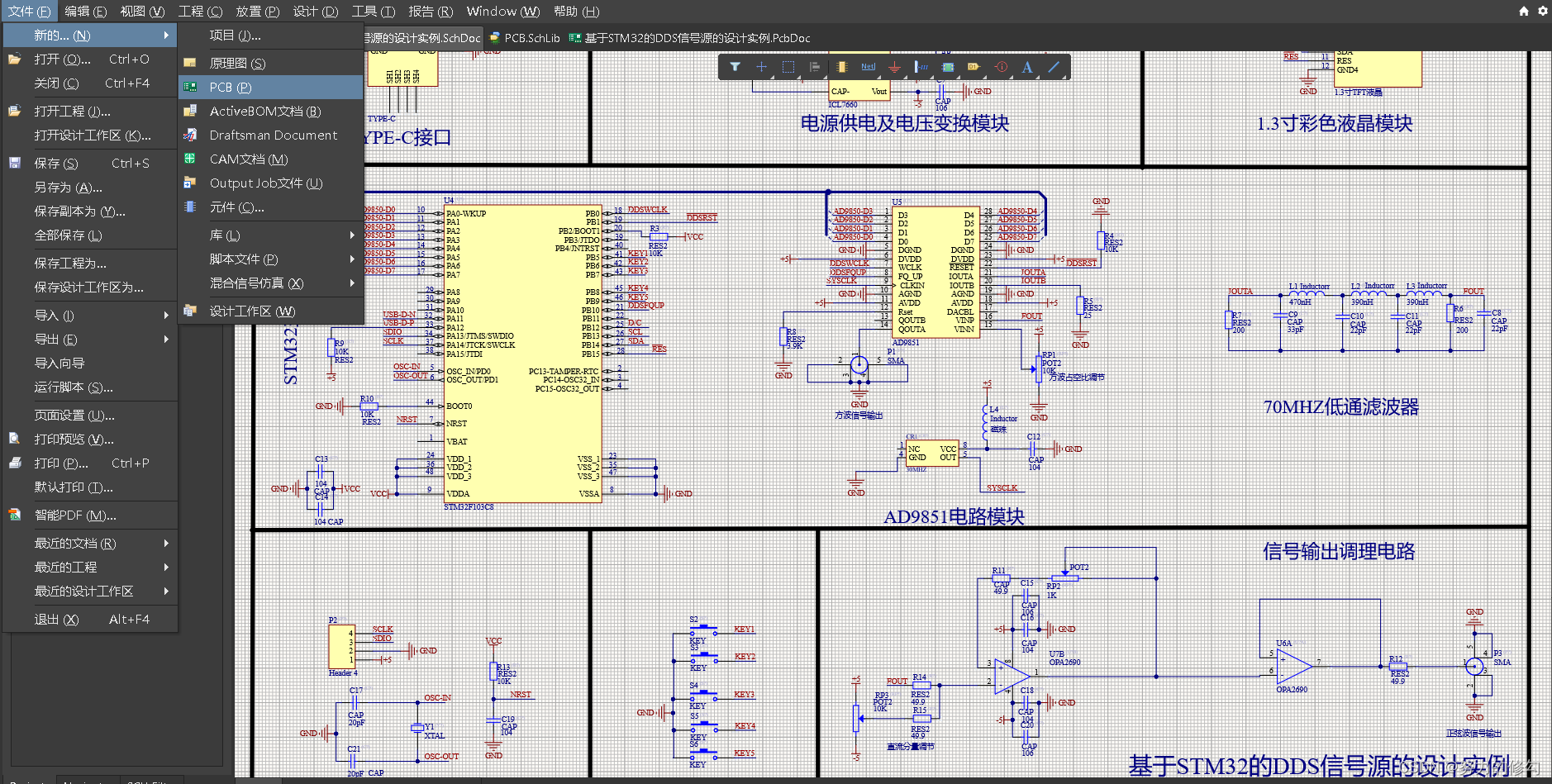This screenshot has height=784, width=1552.
Task: Expand the 导出 (E) submenu
Action: [x=90, y=339]
